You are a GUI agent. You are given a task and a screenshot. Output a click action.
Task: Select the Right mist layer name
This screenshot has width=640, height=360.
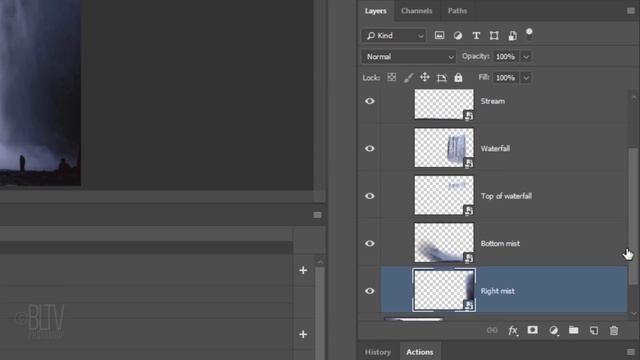pyautogui.click(x=498, y=291)
